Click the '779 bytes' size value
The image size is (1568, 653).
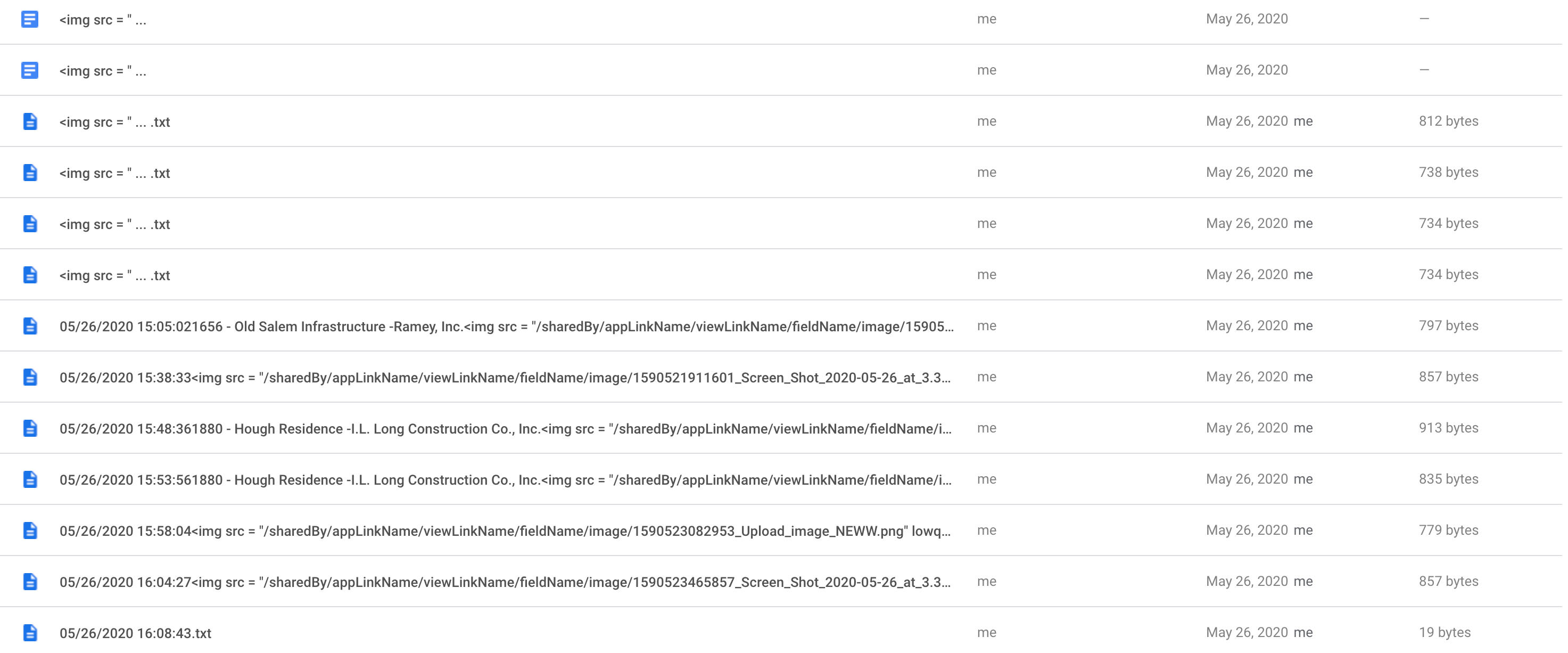(x=1448, y=530)
